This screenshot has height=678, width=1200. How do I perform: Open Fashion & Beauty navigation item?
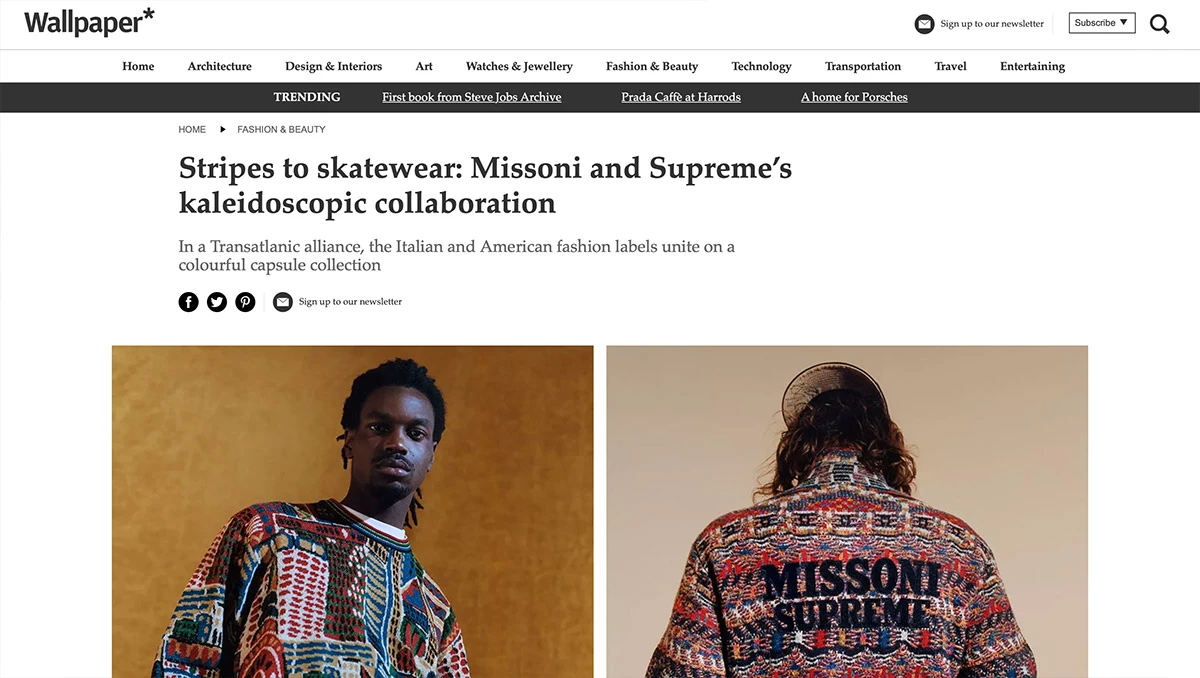coord(652,66)
